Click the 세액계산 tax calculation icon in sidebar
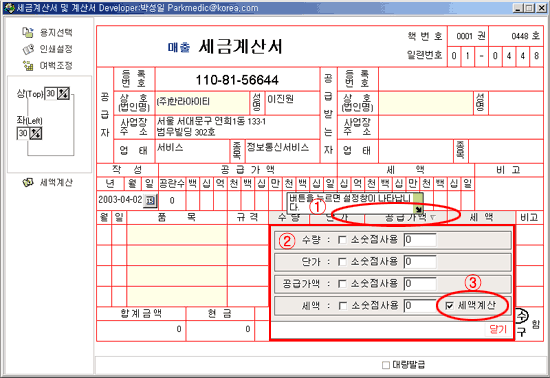 (28, 182)
